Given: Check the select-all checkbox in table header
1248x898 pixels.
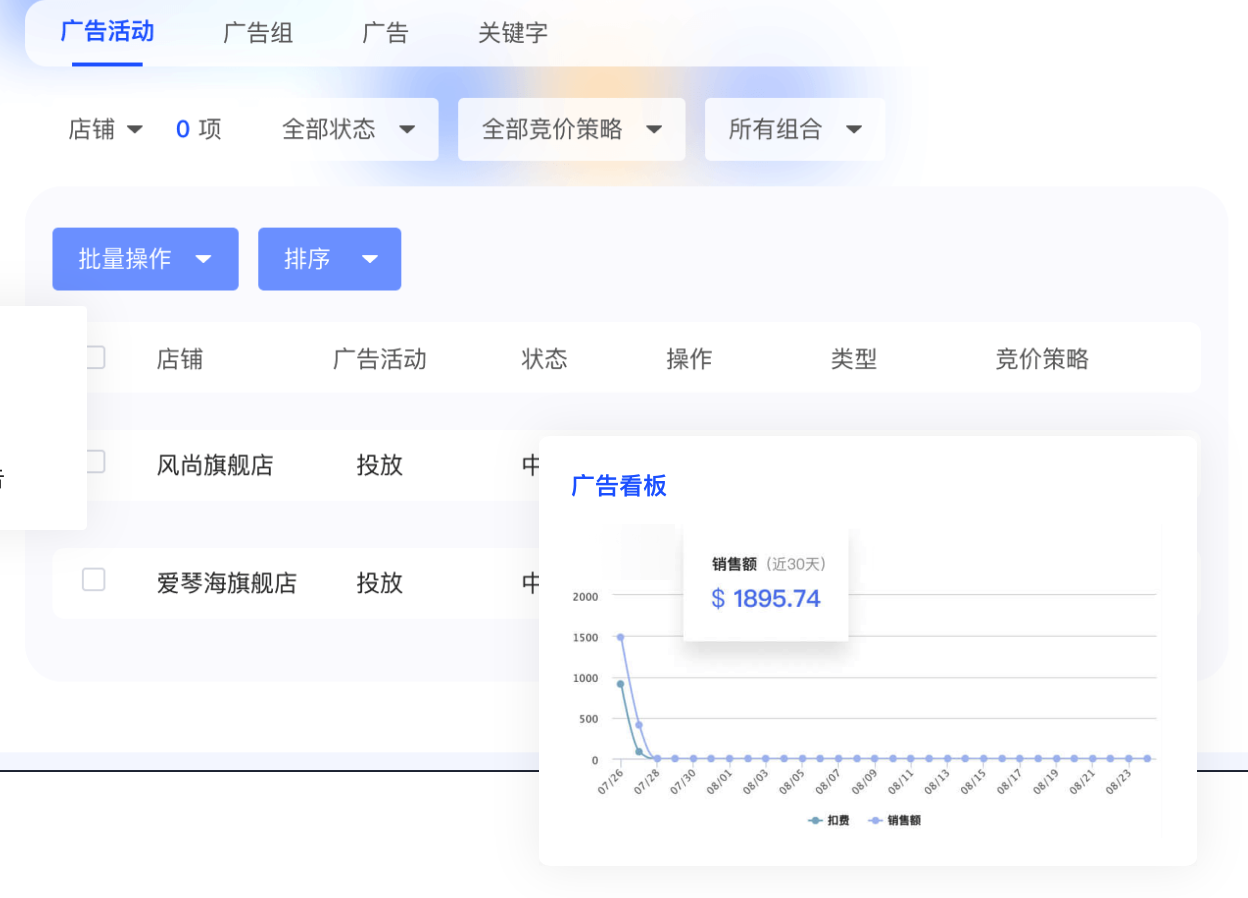Looking at the screenshot, I should pos(93,357).
